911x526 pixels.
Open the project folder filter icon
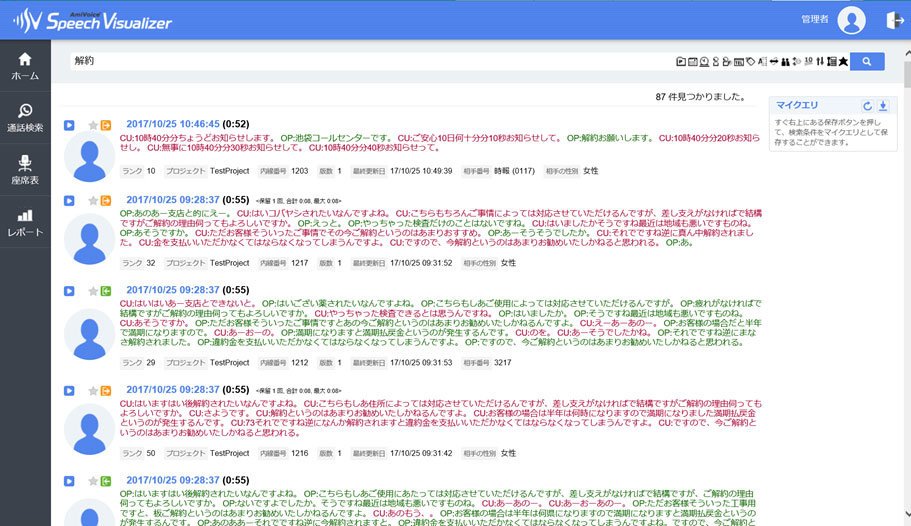(681, 61)
